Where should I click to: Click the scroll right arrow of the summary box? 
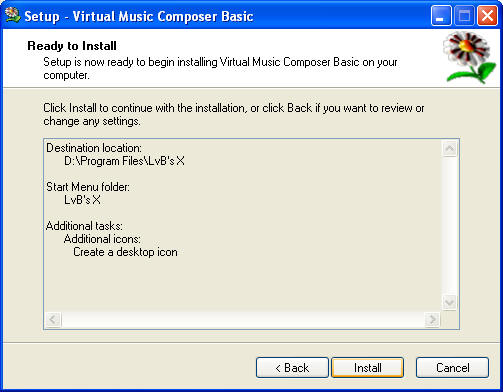point(432,320)
